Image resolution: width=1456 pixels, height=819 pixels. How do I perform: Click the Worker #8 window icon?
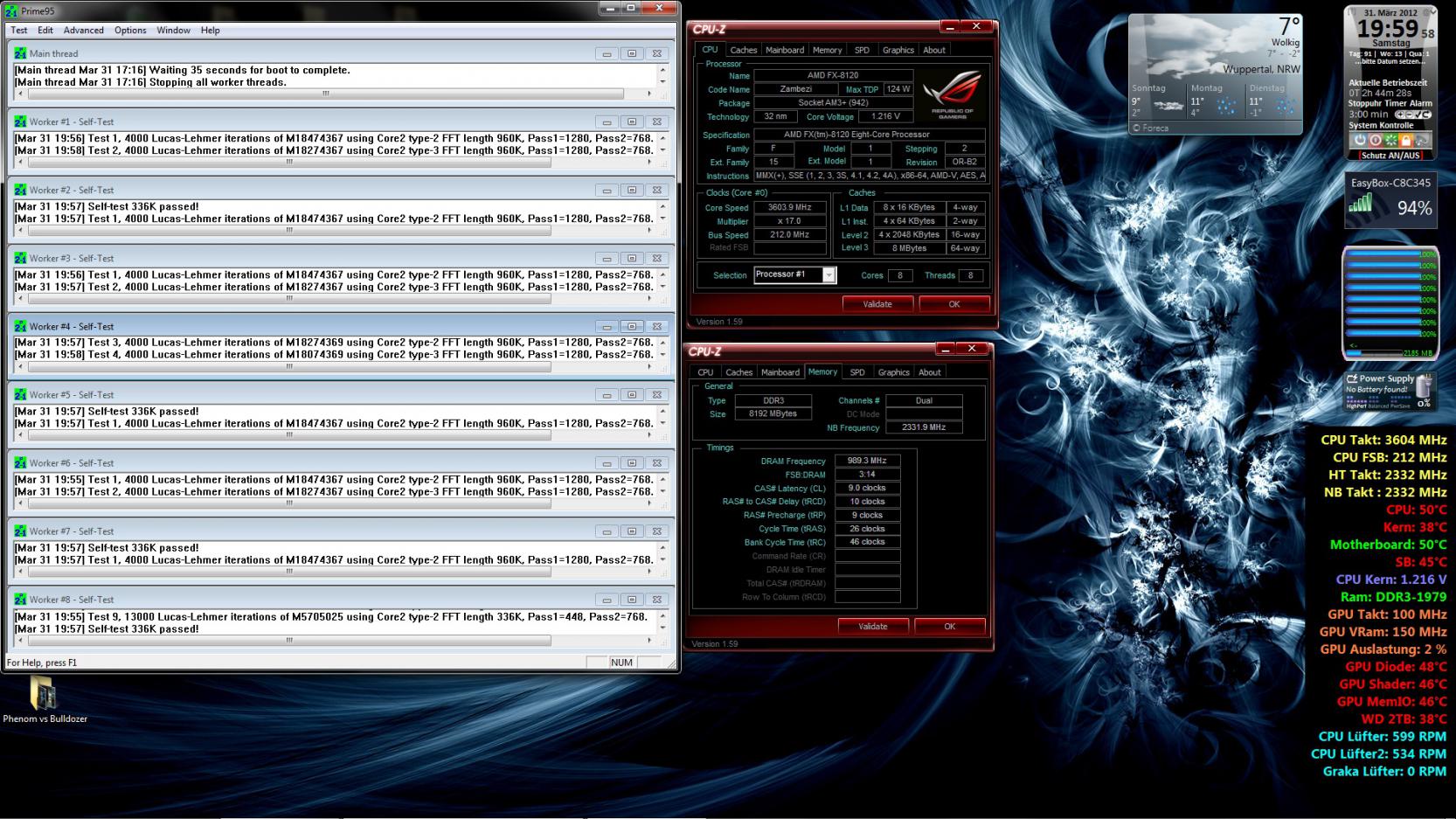pos(20,600)
